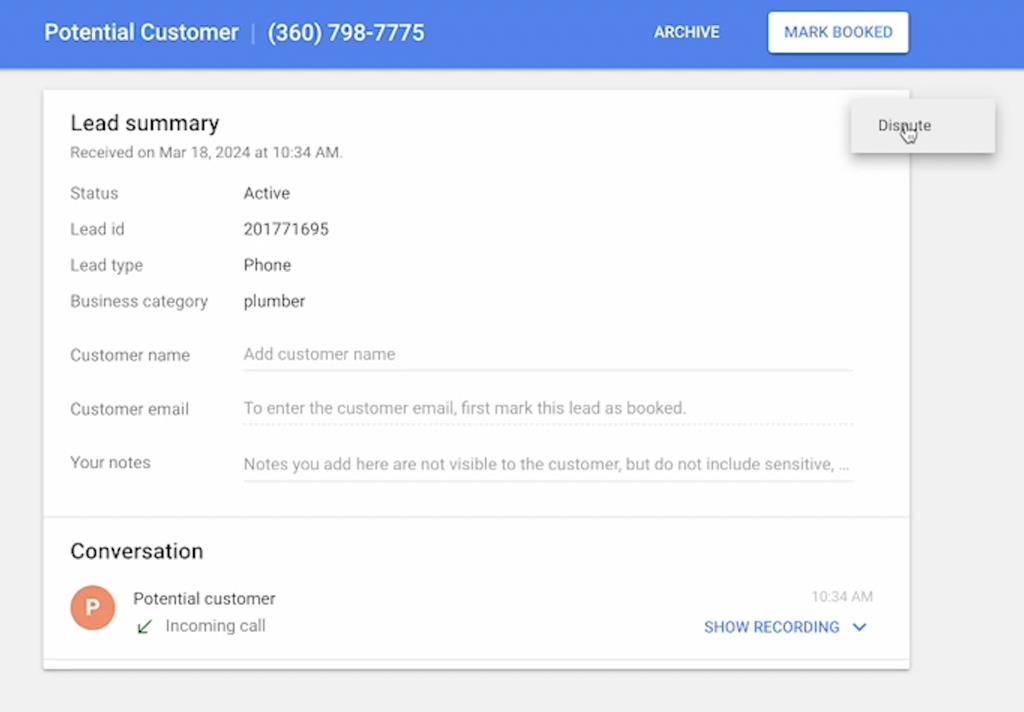Click the Conversation heading
This screenshot has height=712, width=1024.
(136, 551)
